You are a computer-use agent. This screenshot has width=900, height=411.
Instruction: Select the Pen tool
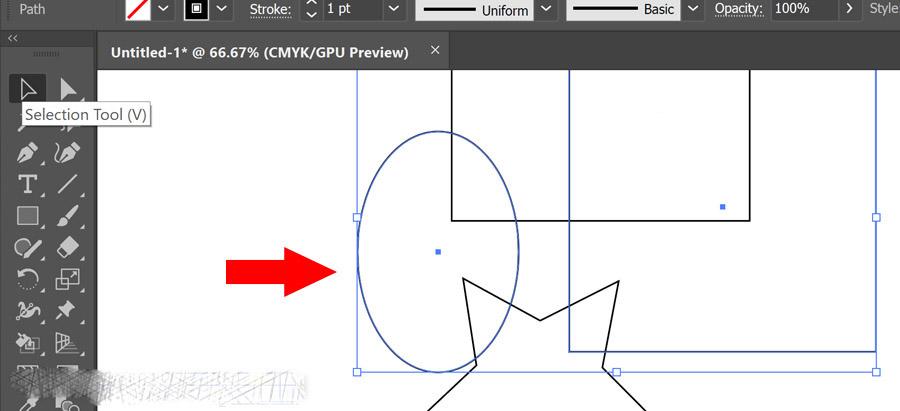click(x=27, y=153)
